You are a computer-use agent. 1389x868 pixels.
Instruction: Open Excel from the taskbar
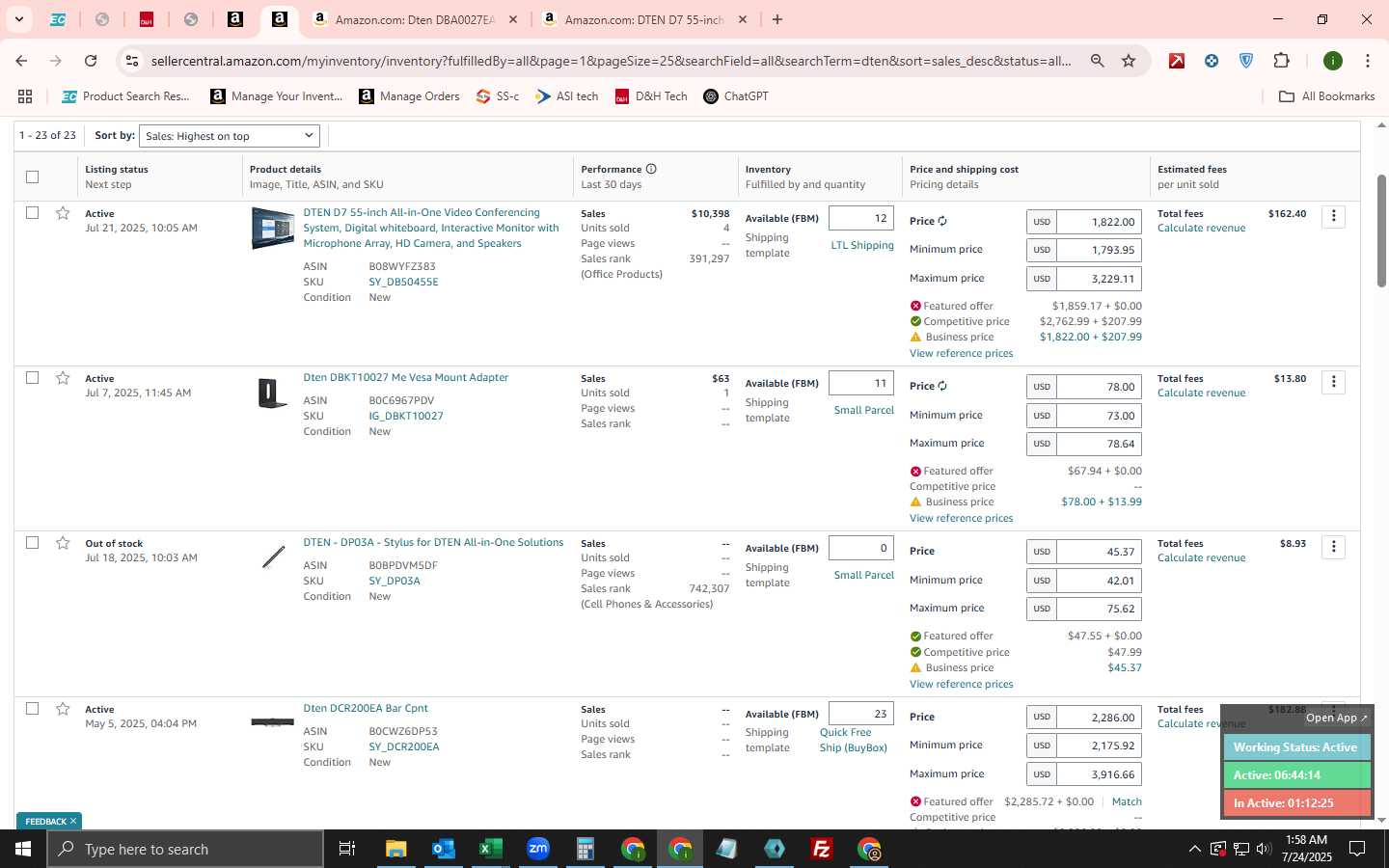(x=490, y=849)
